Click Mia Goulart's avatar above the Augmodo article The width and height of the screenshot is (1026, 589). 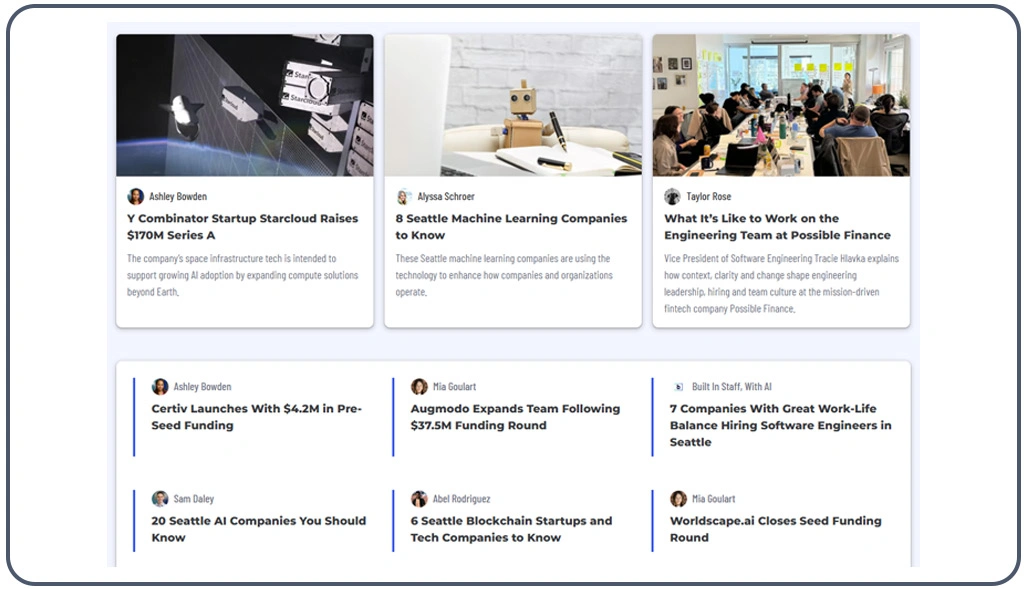[419, 387]
